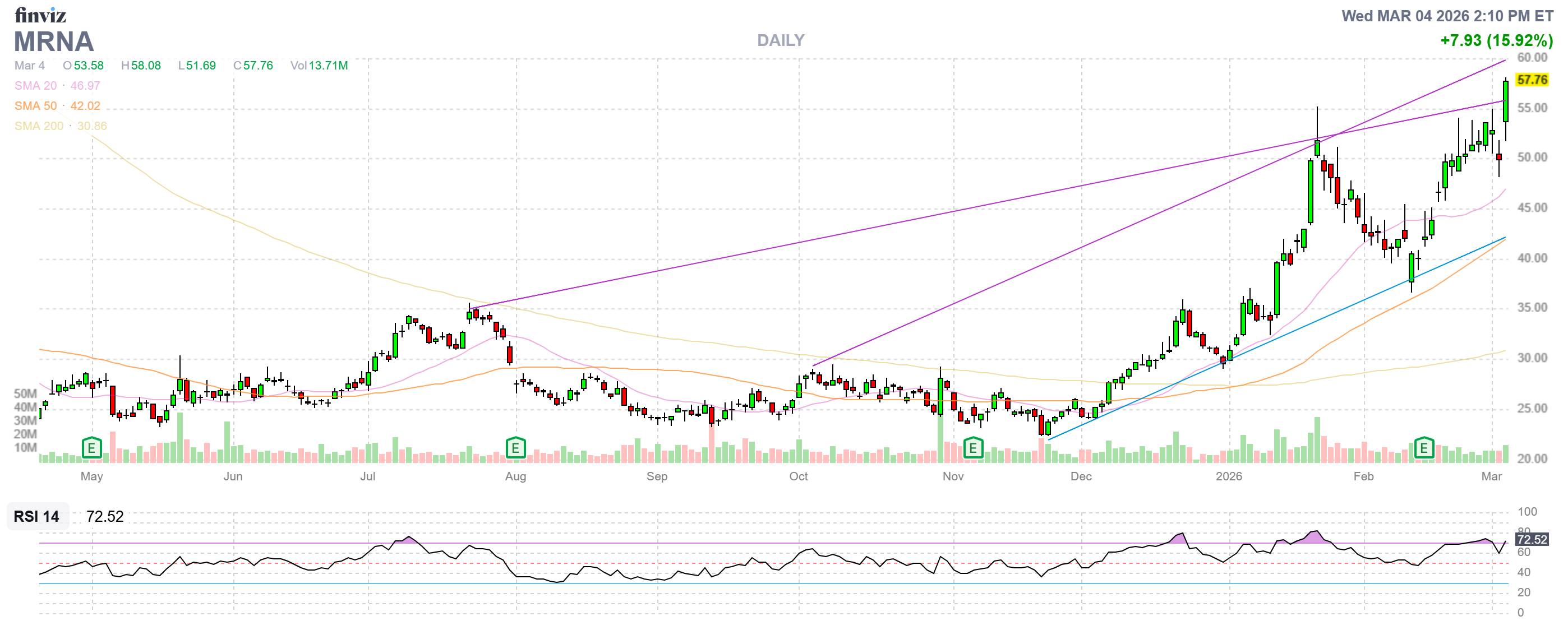This screenshot has height=630, width=1568.
Task: Click the Vol 13.71M readout
Action: (319, 66)
